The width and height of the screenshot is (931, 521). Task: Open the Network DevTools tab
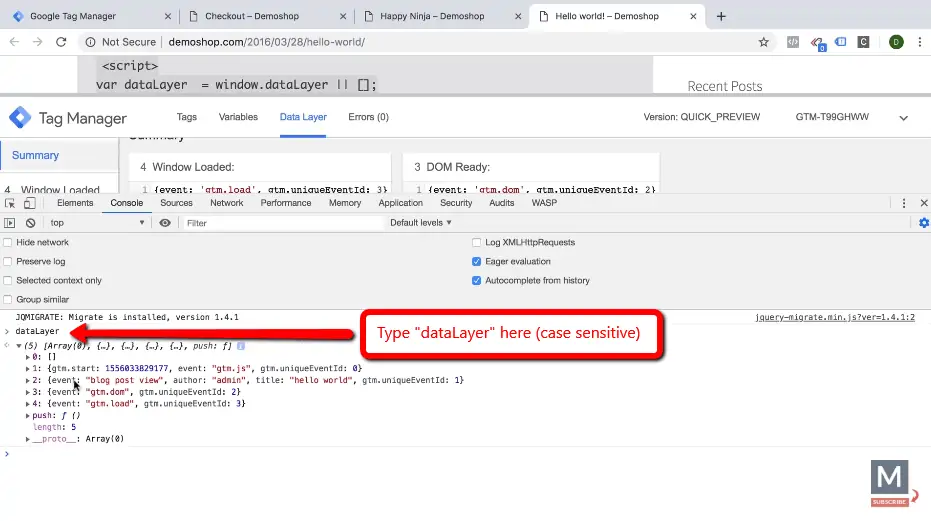[x=226, y=203]
